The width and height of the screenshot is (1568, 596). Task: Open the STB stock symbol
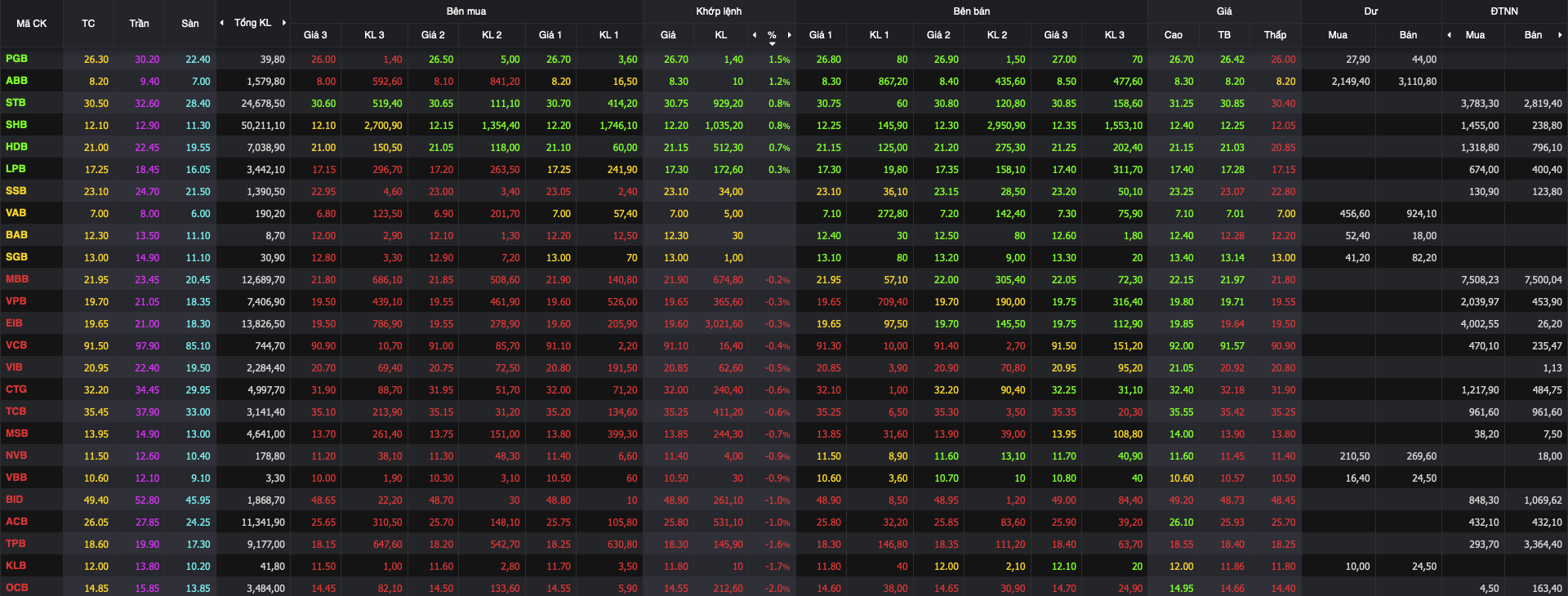pos(16,103)
